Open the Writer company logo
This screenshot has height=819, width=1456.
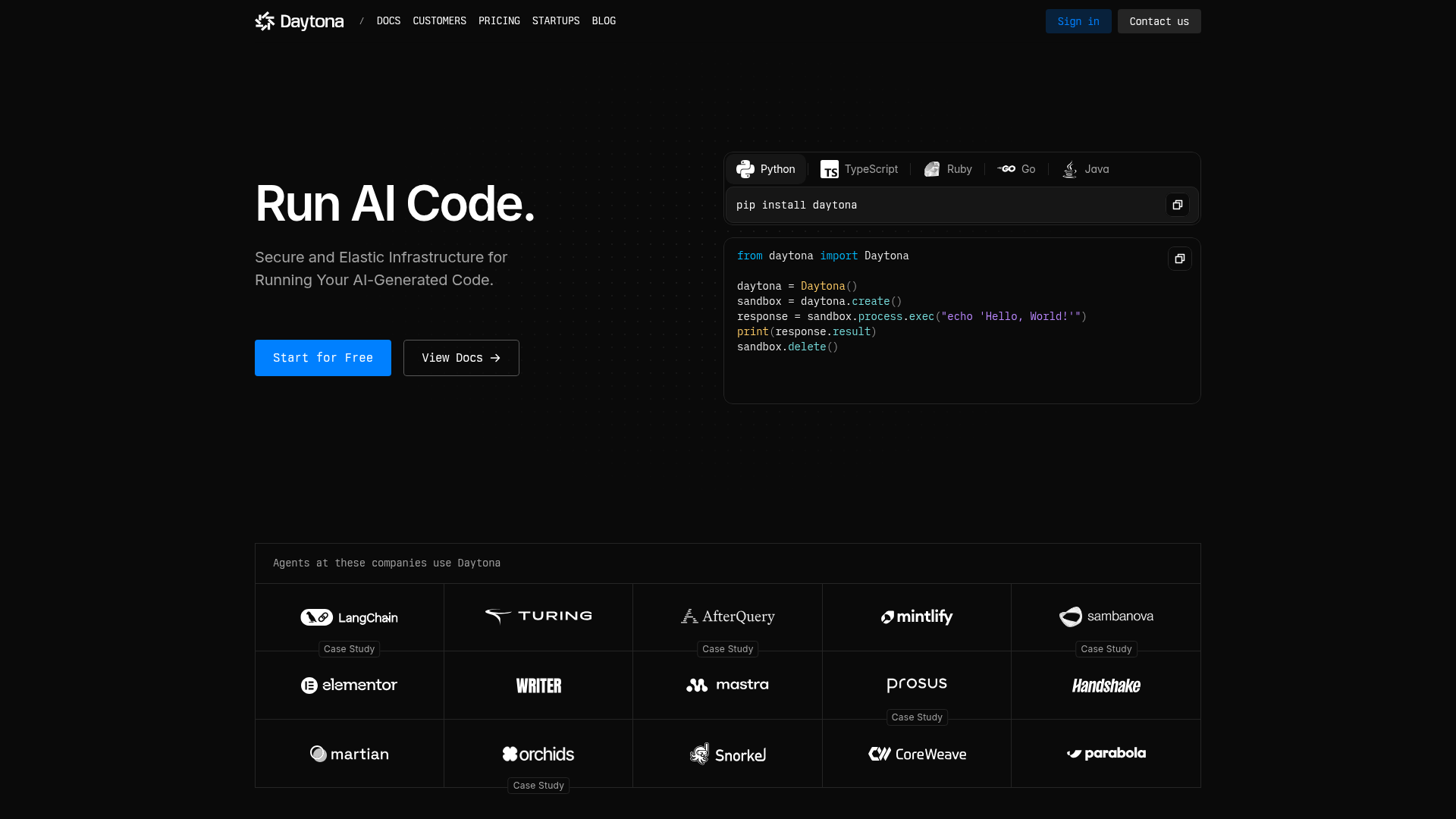coord(538,686)
